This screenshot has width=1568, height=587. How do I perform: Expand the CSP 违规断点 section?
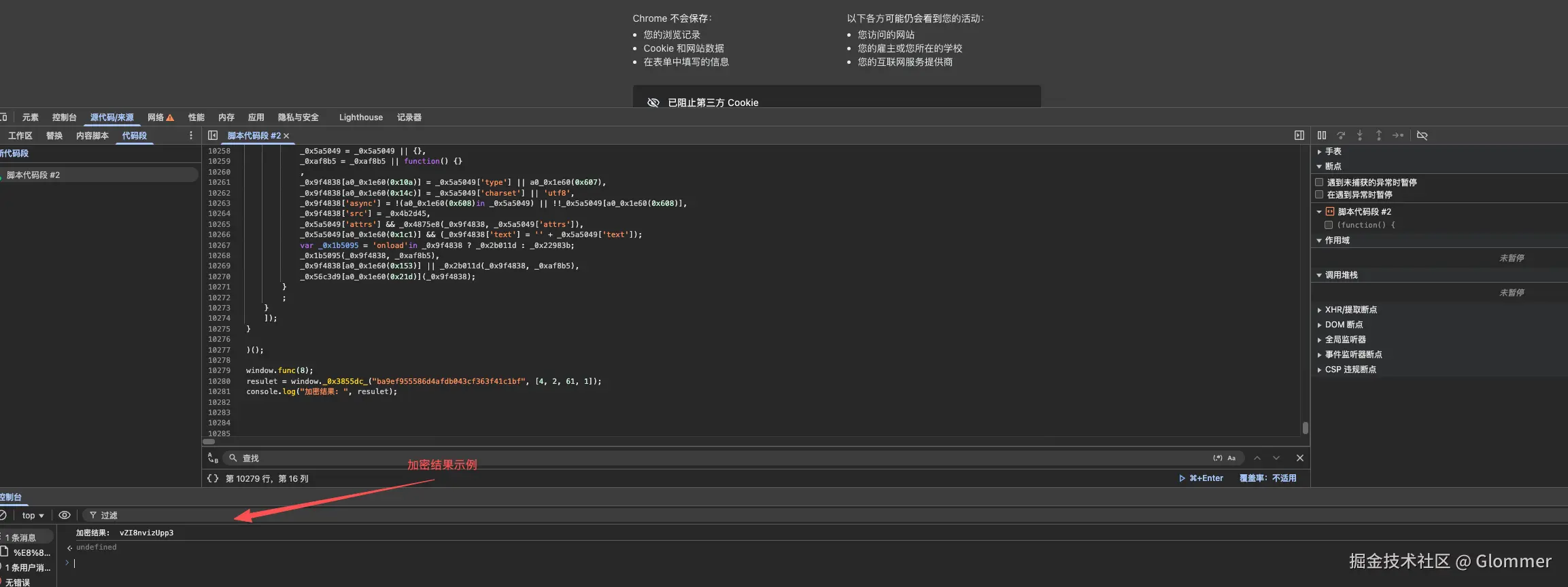(x=1319, y=370)
